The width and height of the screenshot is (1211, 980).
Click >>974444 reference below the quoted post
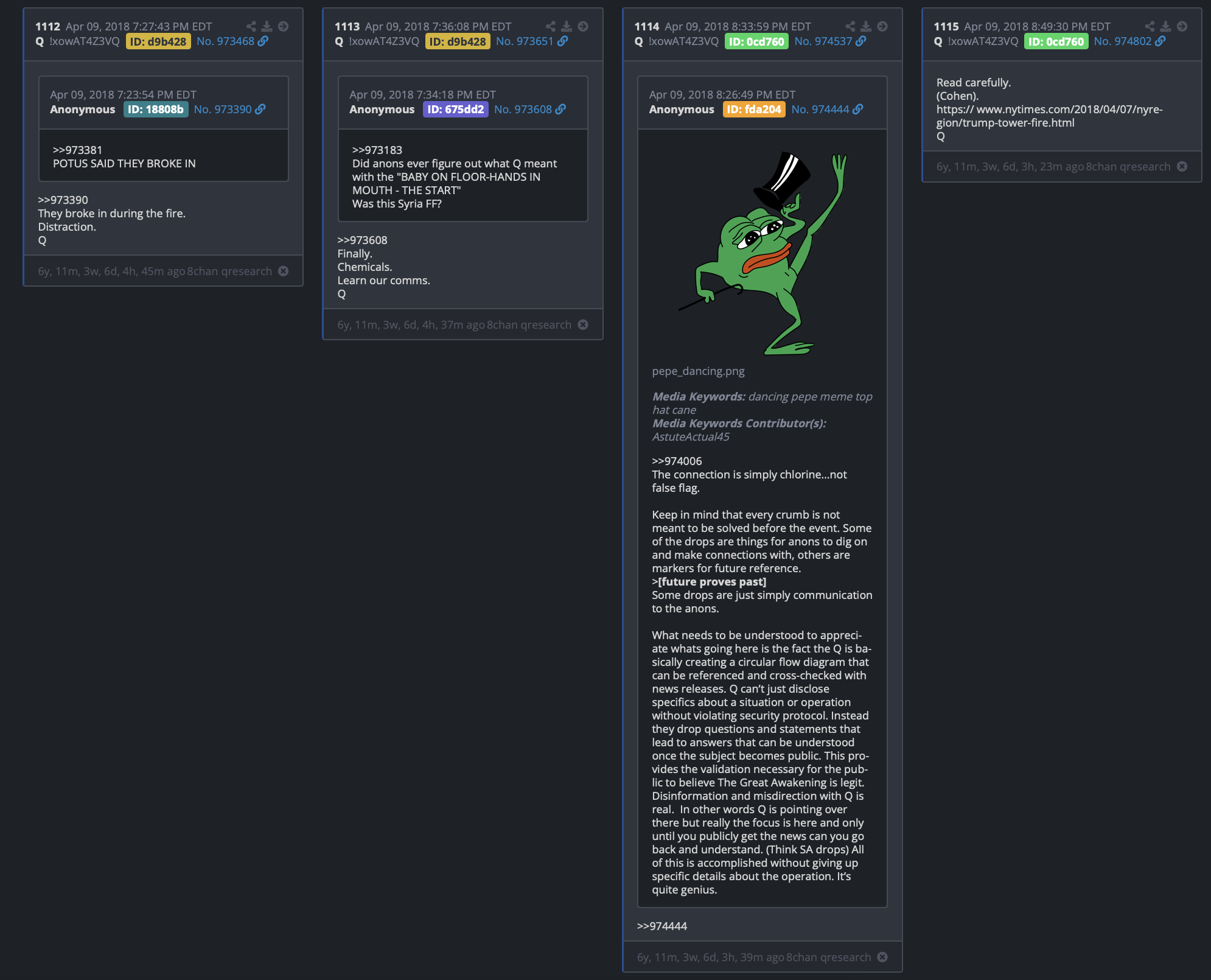(x=662, y=926)
